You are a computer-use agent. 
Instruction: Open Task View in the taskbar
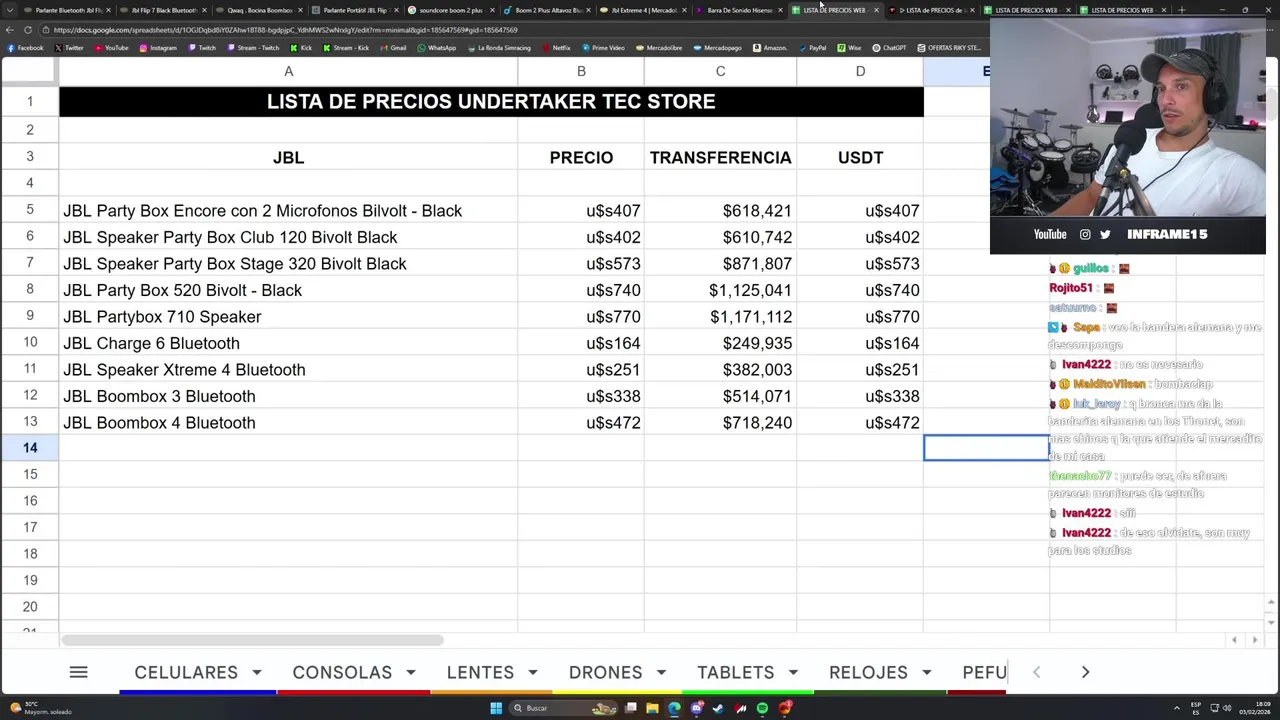click(x=631, y=708)
